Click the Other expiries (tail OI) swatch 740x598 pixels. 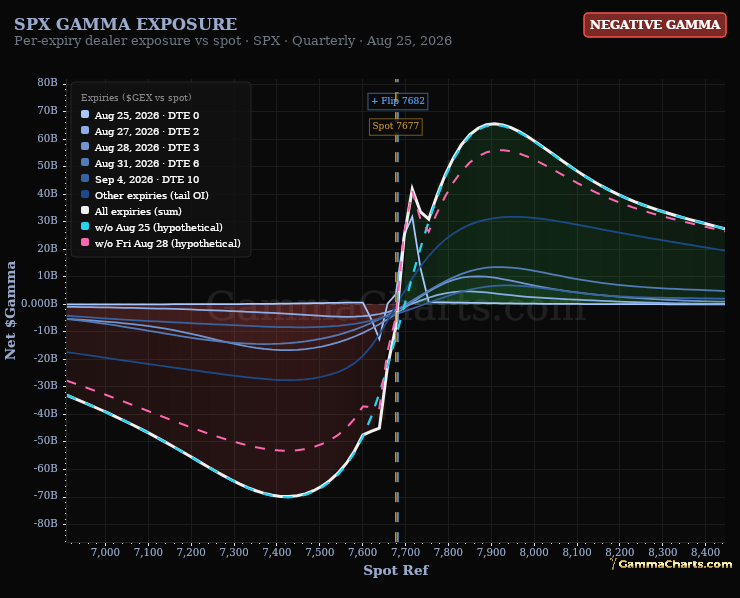(x=85, y=194)
